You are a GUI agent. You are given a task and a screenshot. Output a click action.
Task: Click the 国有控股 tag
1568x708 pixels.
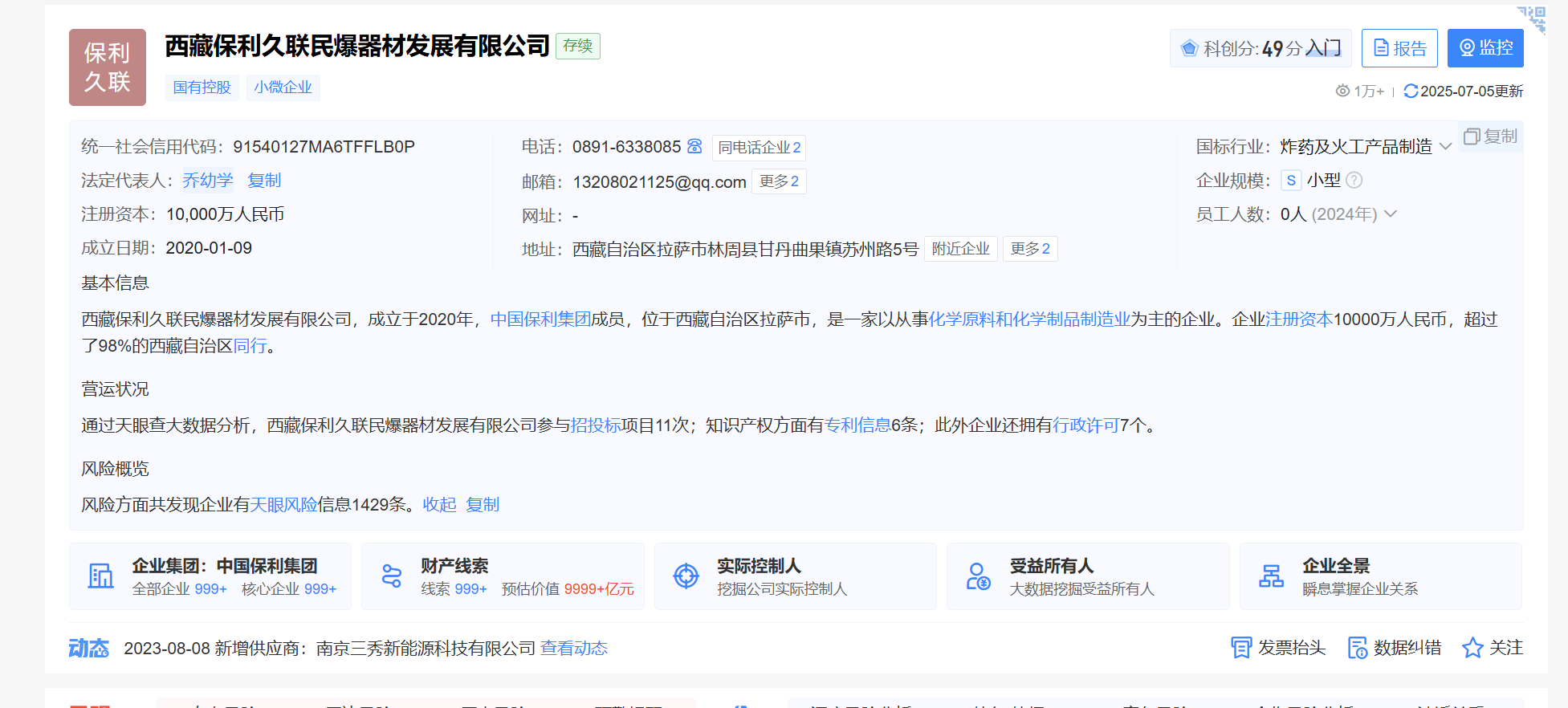202,87
